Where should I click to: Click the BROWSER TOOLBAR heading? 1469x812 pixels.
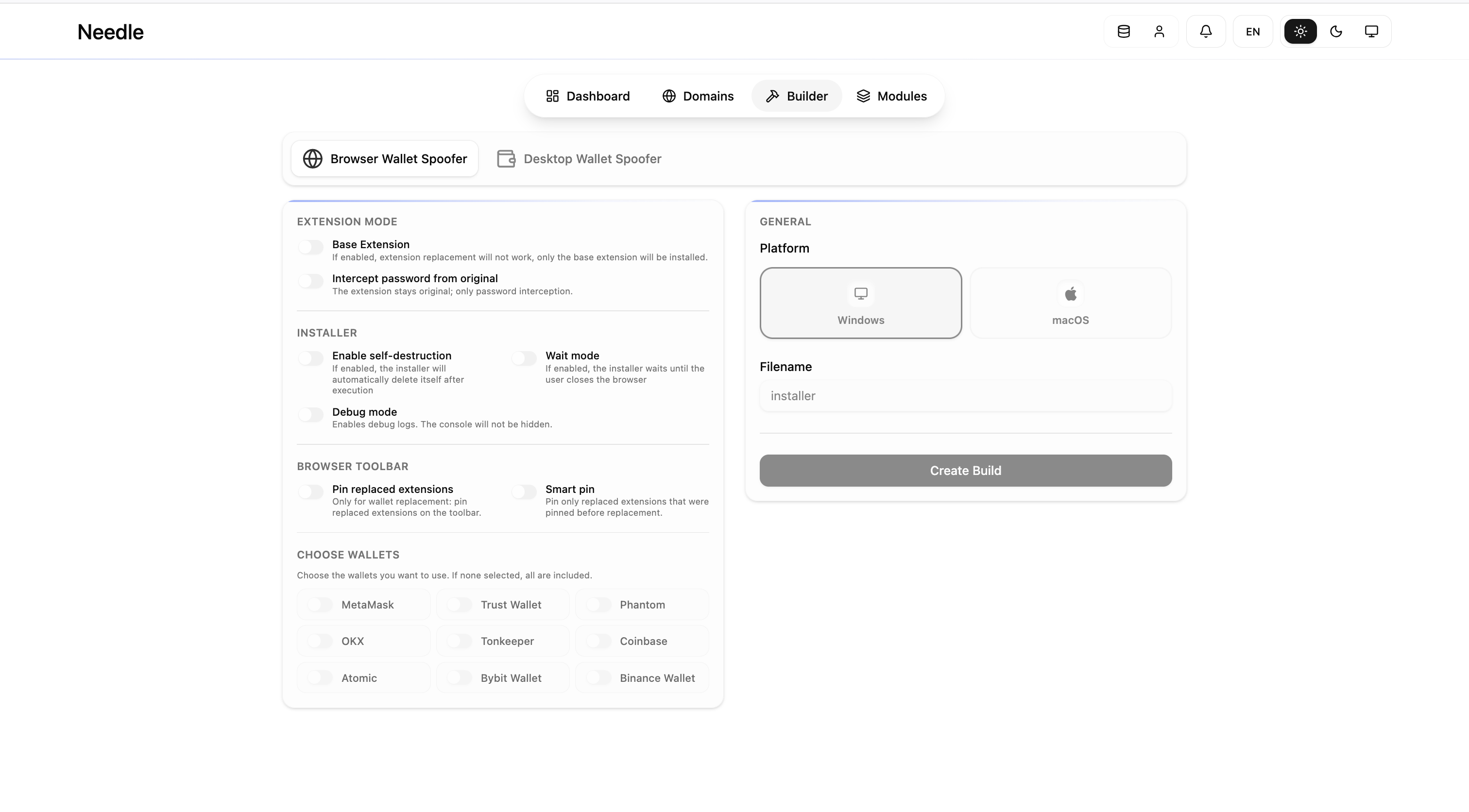pyautogui.click(x=352, y=466)
